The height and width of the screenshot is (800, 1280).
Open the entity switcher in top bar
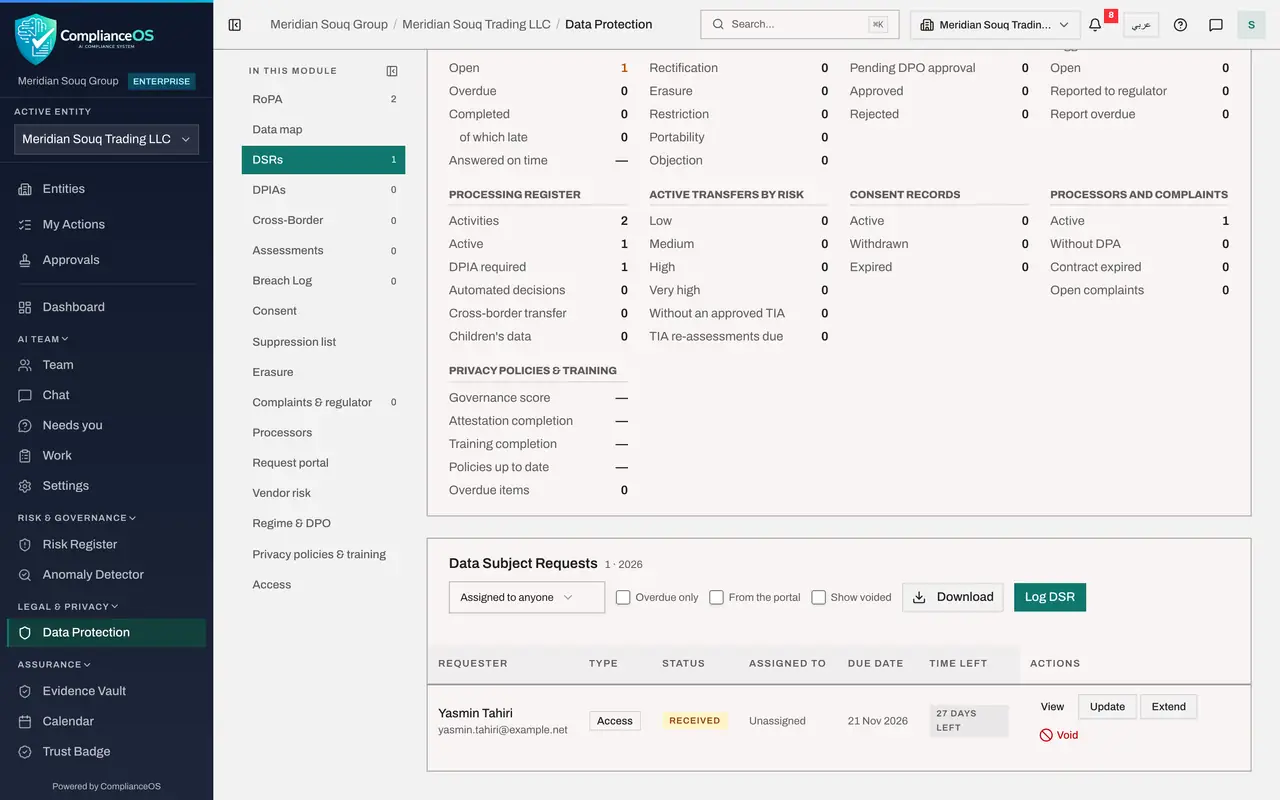pos(995,25)
